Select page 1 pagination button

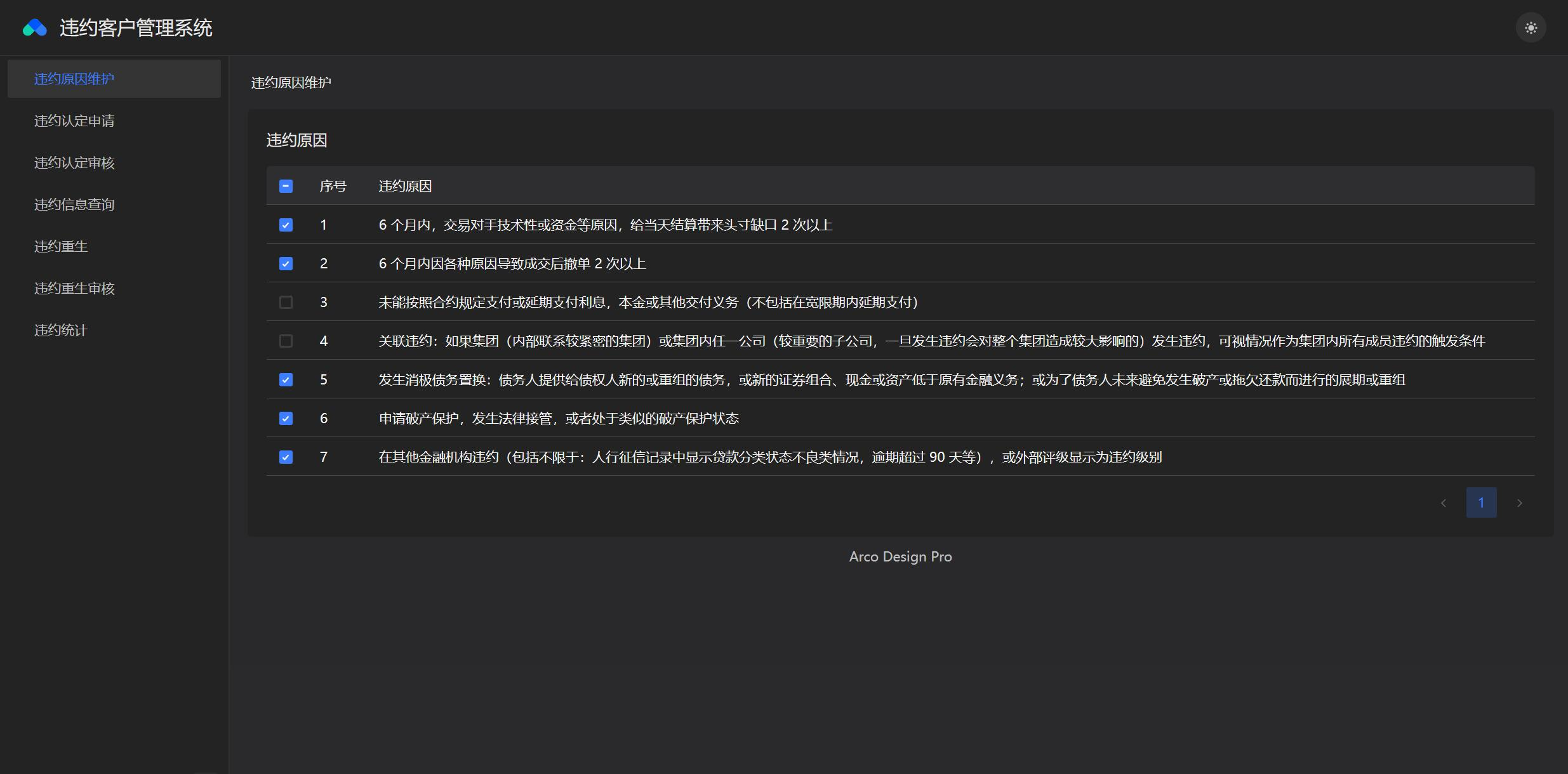(1481, 502)
